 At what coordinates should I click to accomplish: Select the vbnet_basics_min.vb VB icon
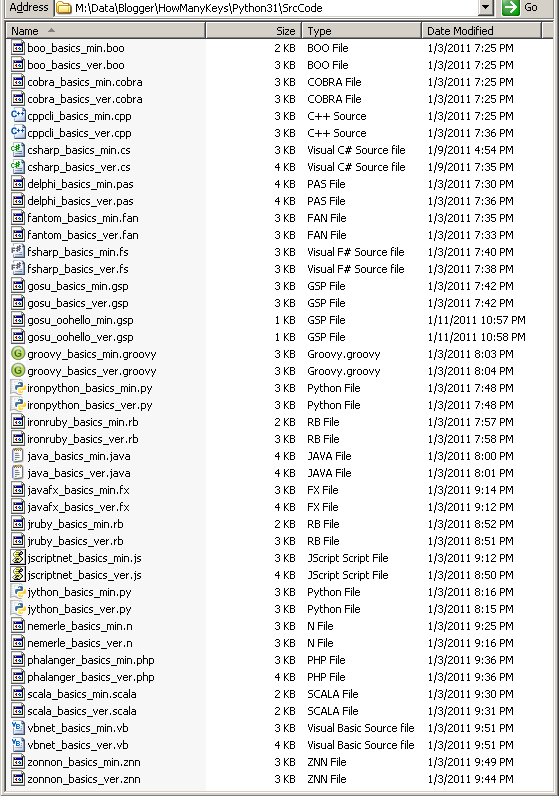pos(18,728)
